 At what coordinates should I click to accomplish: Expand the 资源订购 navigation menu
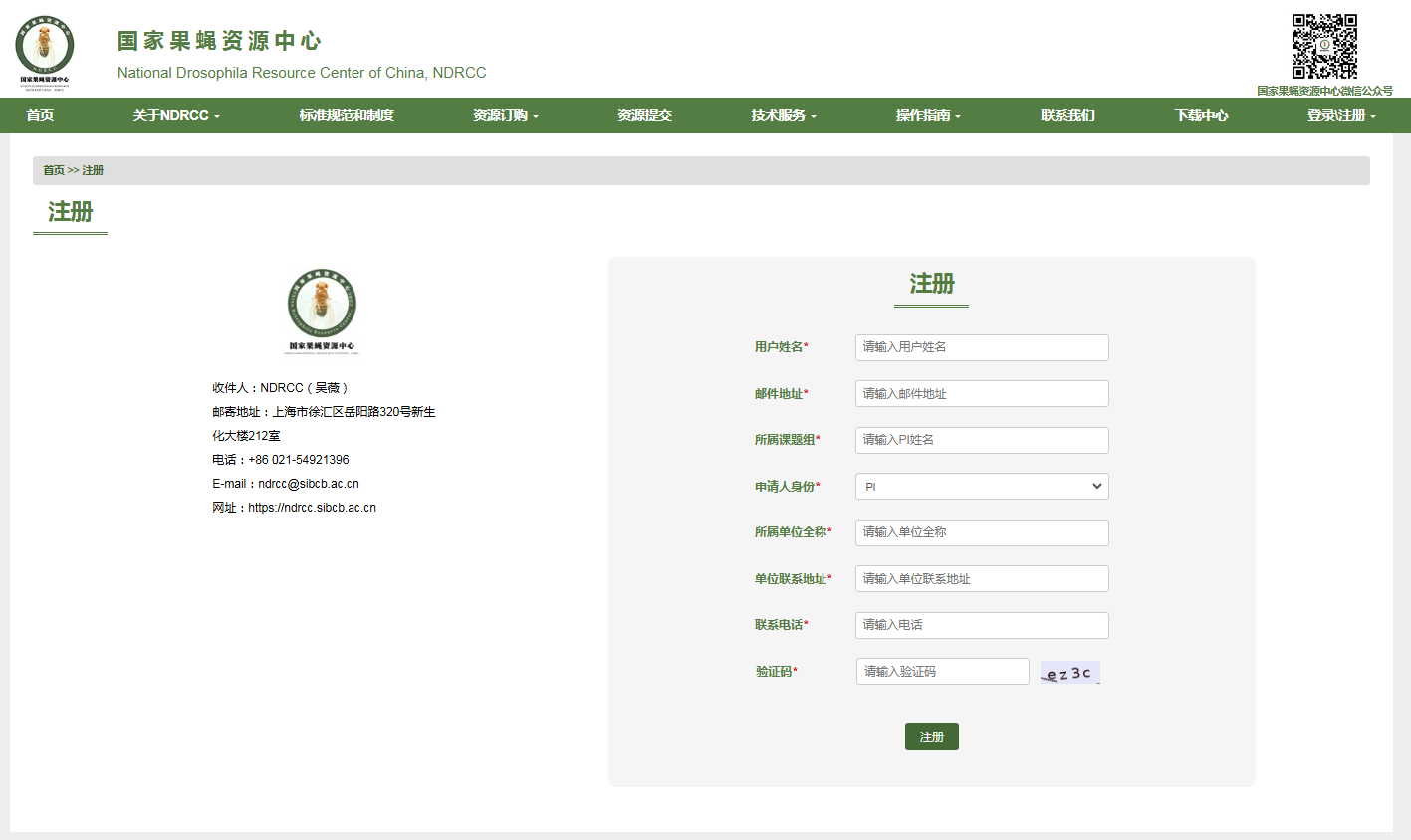pyautogui.click(x=505, y=115)
